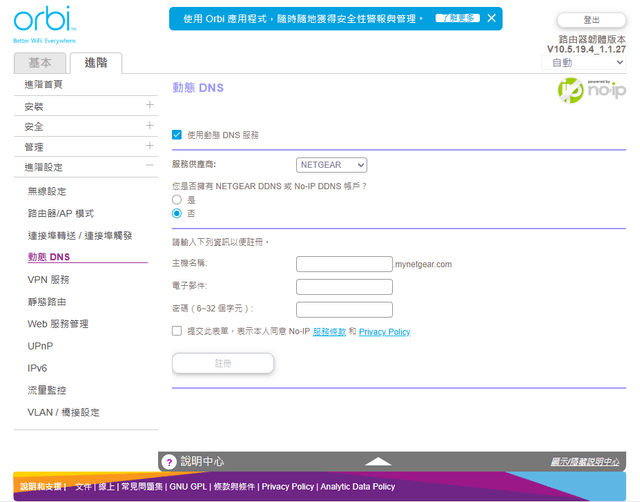Open Web 服務管理 page
This screenshot has width=640, height=502.
pyautogui.click(x=58, y=324)
